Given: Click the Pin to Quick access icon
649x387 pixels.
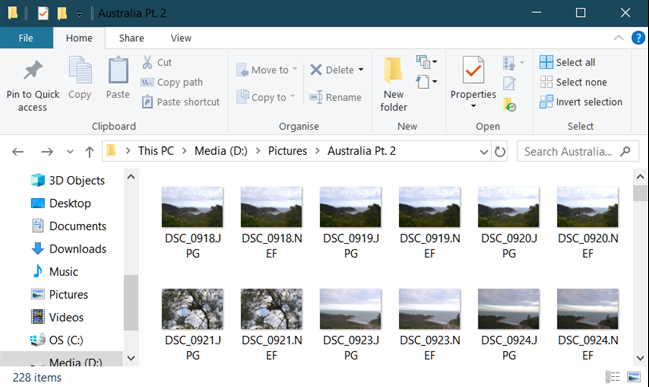Looking at the screenshot, I should point(33,71).
